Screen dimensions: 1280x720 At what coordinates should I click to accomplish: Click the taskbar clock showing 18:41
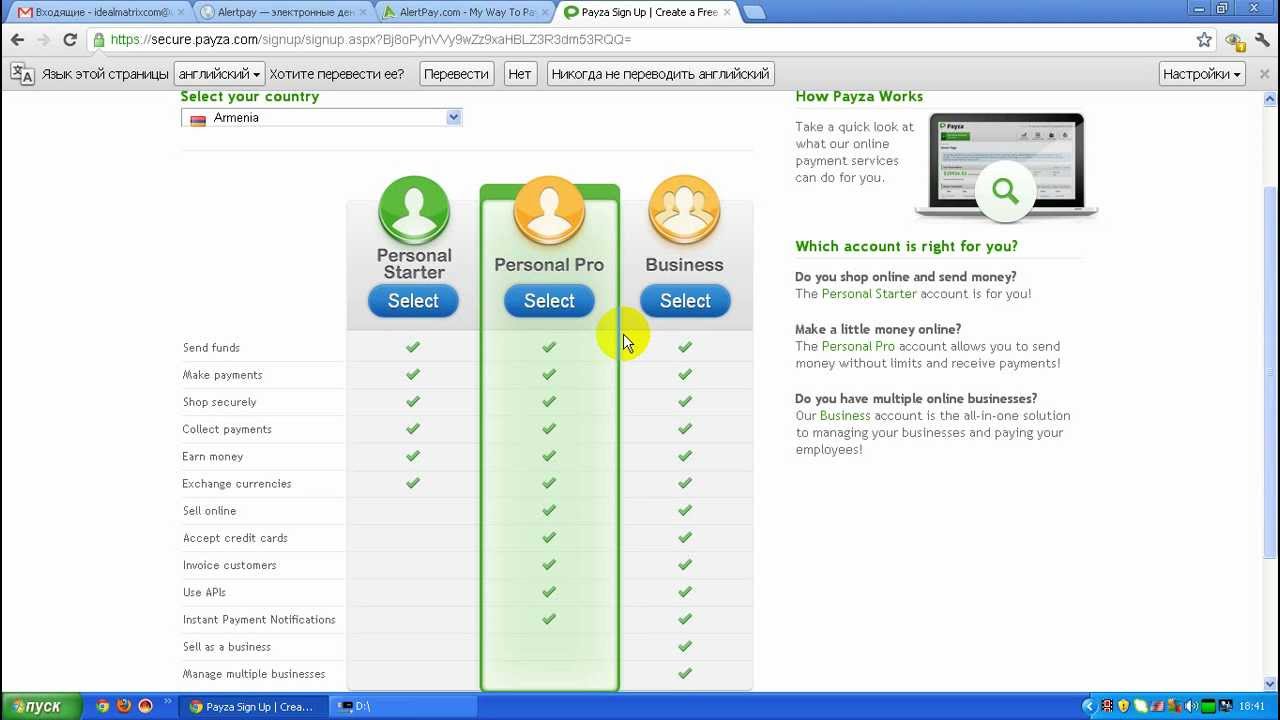[1252, 706]
